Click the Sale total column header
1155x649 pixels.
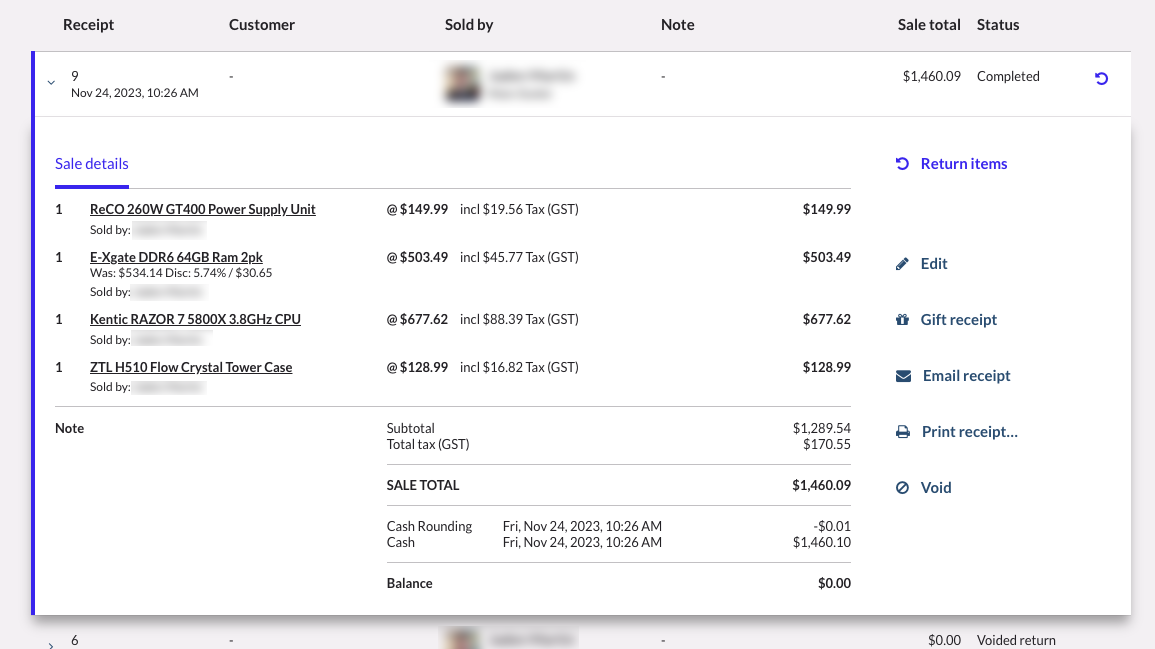tap(929, 24)
